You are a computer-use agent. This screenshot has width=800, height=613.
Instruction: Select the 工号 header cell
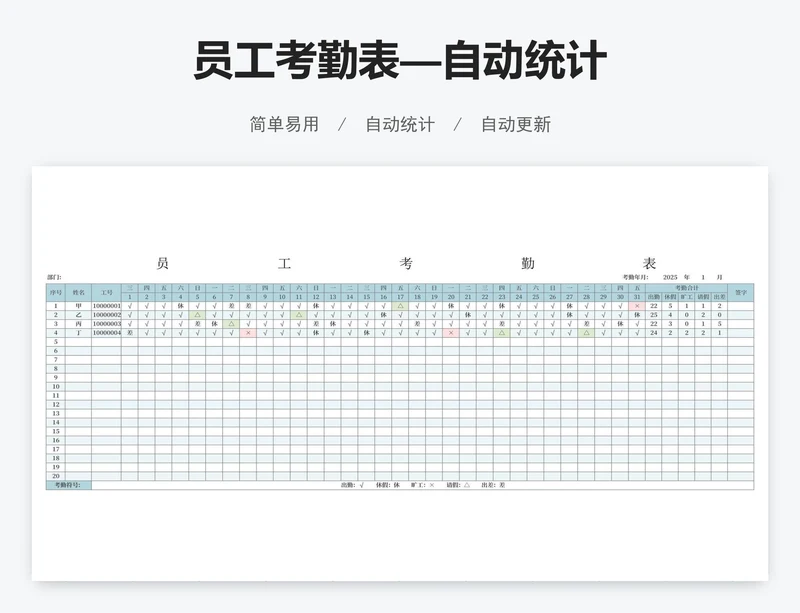click(x=107, y=292)
